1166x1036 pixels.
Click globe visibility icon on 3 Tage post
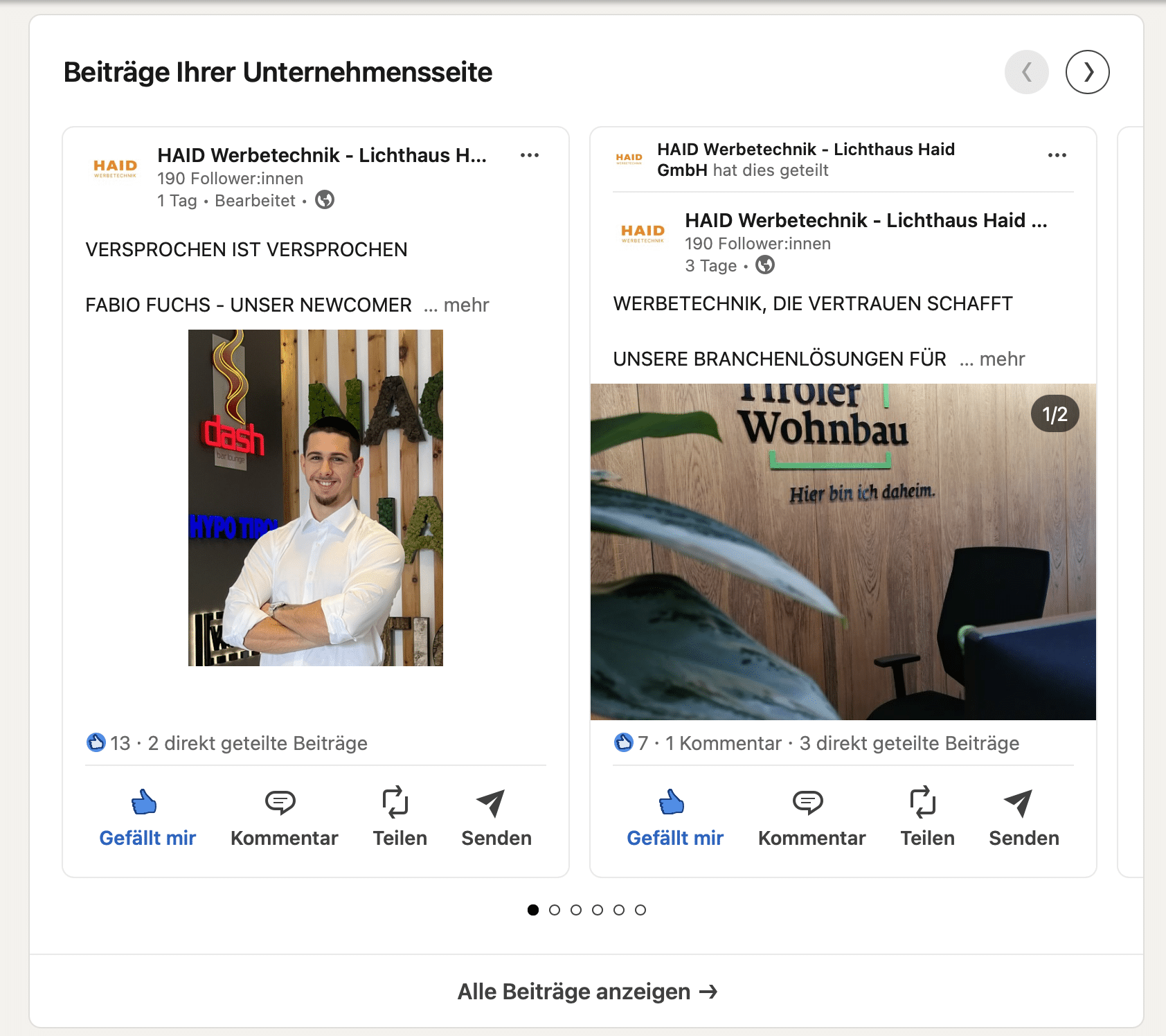pyautogui.click(x=765, y=265)
